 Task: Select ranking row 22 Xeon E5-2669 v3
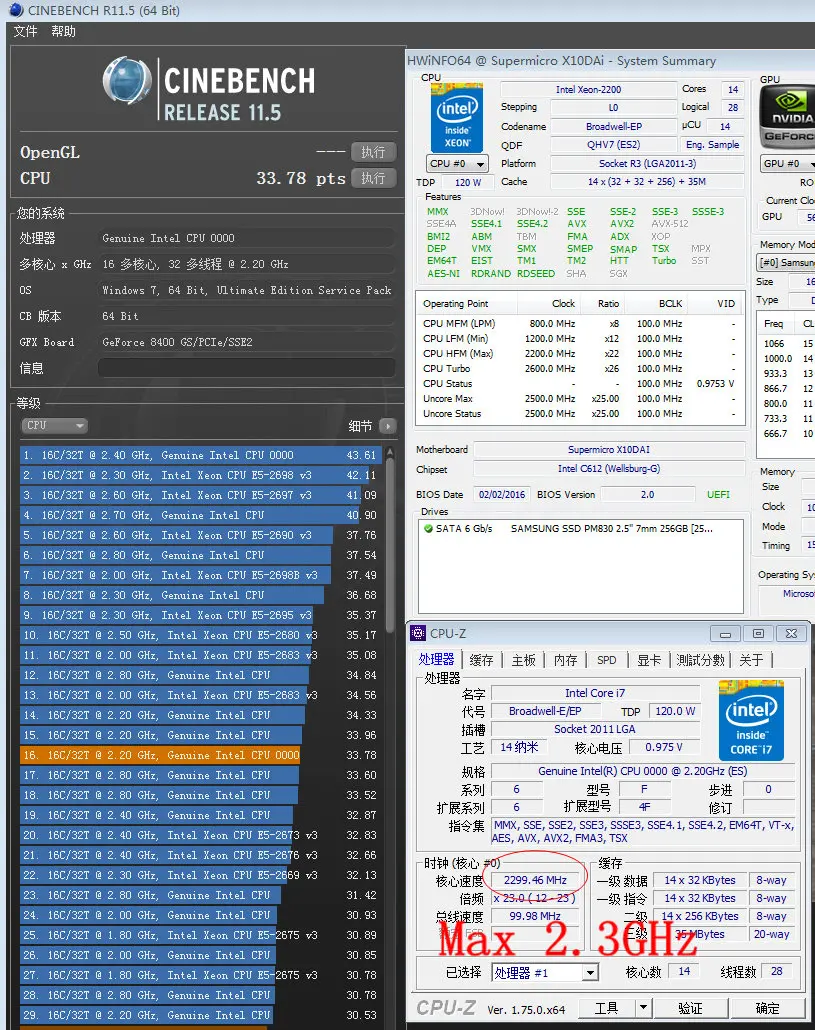pyautogui.click(x=201, y=876)
